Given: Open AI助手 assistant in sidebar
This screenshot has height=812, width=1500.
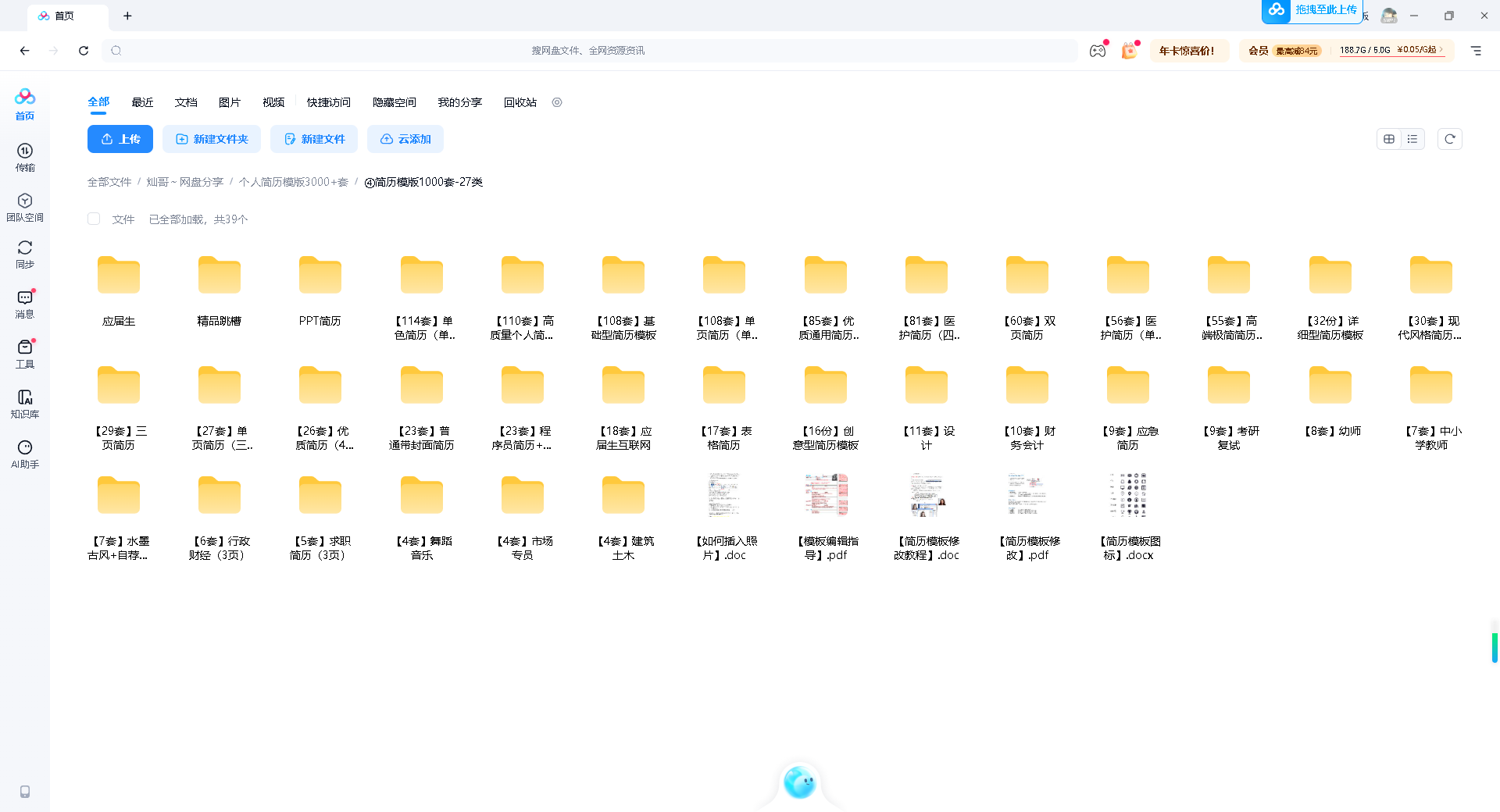Looking at the screenshot, I should [25, 454].
